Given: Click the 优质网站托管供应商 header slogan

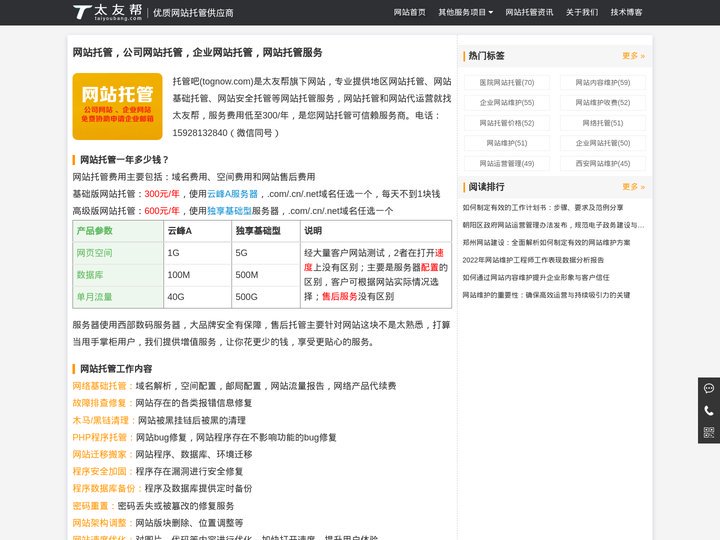Looking at the screenshot, I should pos(193,13).
